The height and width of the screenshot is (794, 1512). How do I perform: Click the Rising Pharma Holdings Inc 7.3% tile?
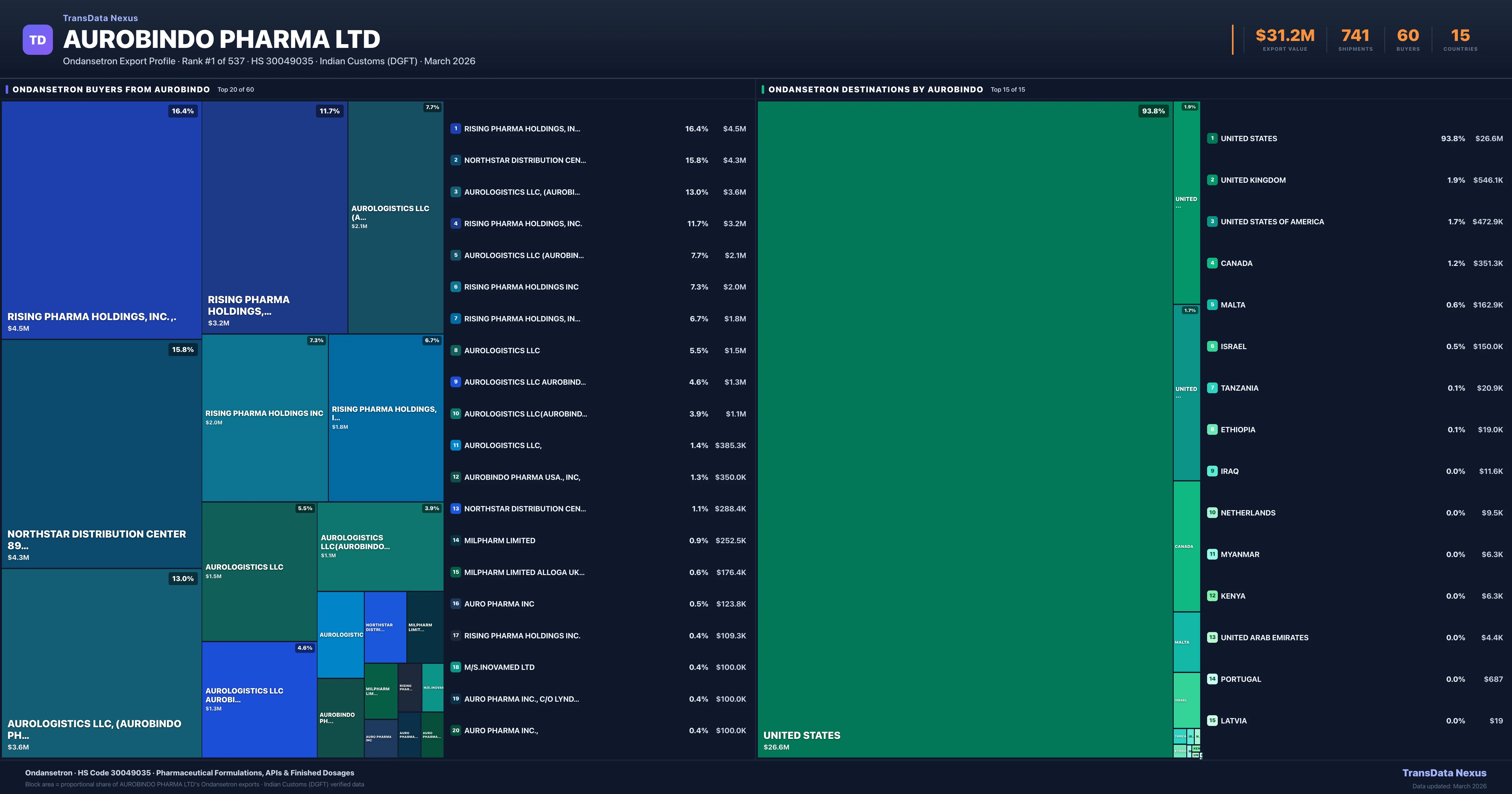point(264,417)
